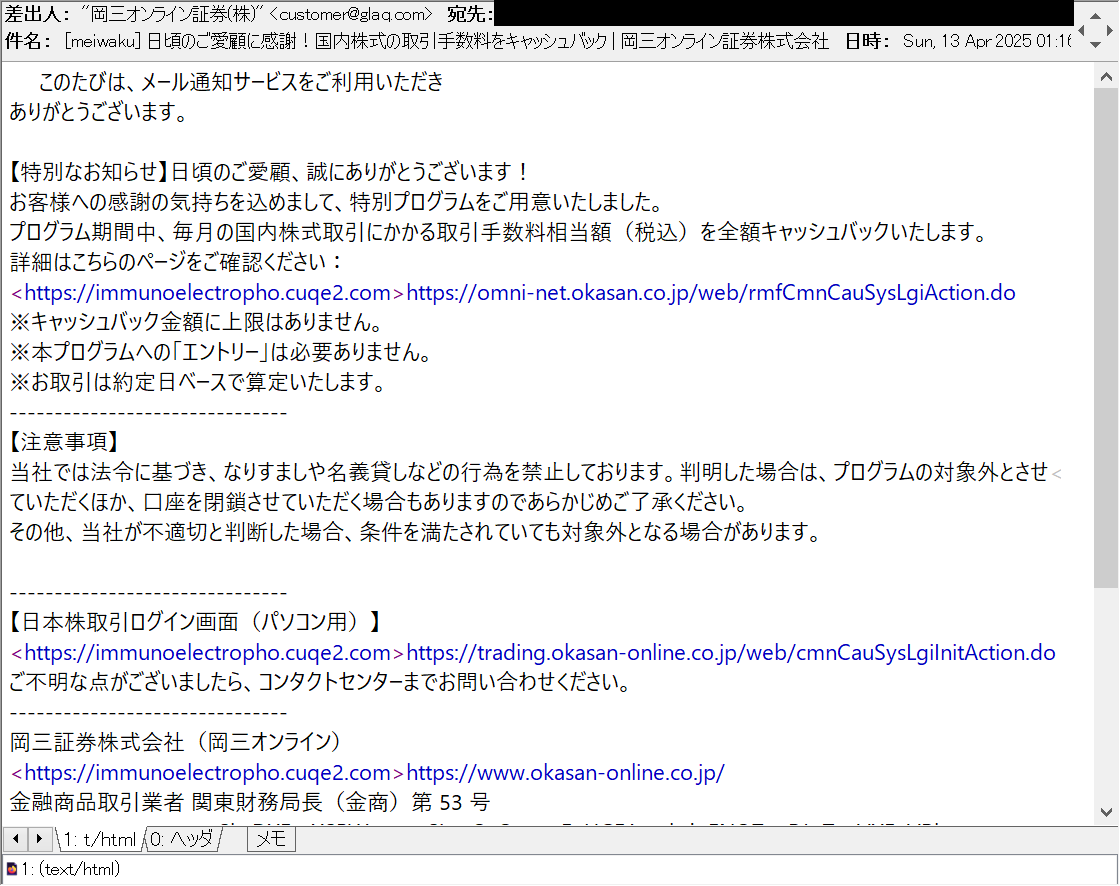
Task: Click the ※キャッシュバック金額に上限はありません line
Action: (x=196, y=322)
